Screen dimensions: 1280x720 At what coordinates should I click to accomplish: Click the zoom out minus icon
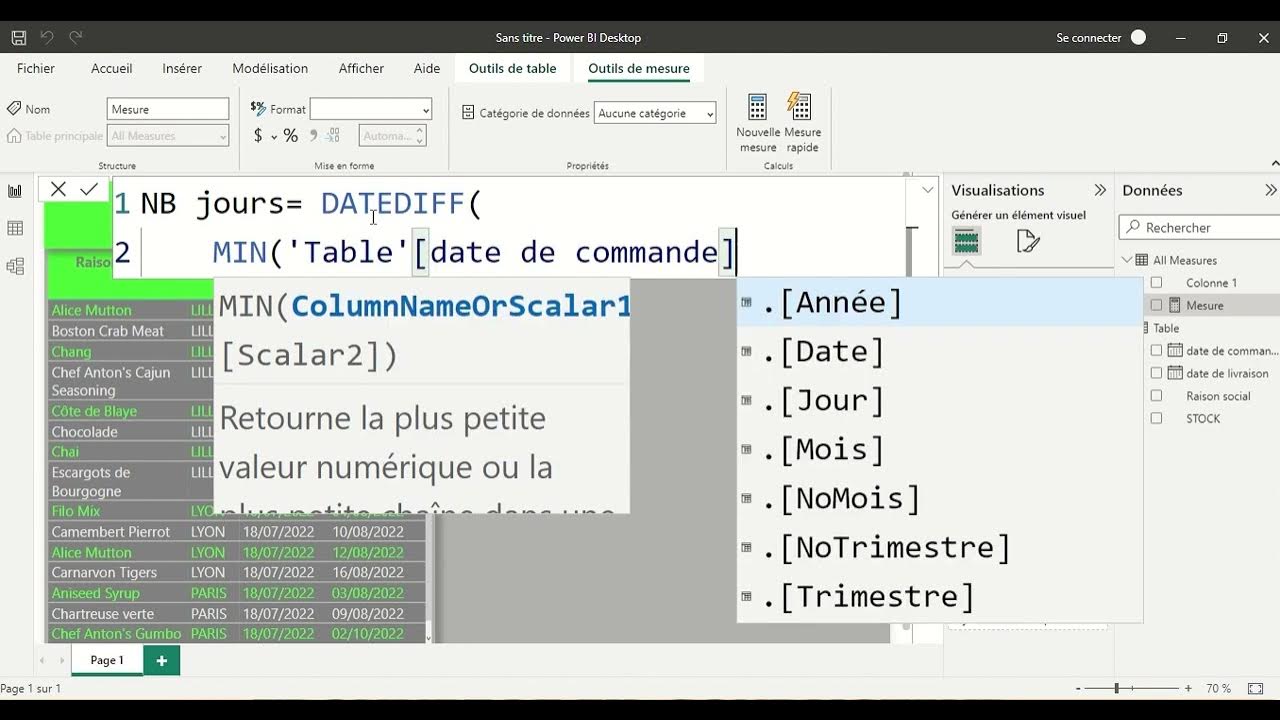coord(1079,688)
